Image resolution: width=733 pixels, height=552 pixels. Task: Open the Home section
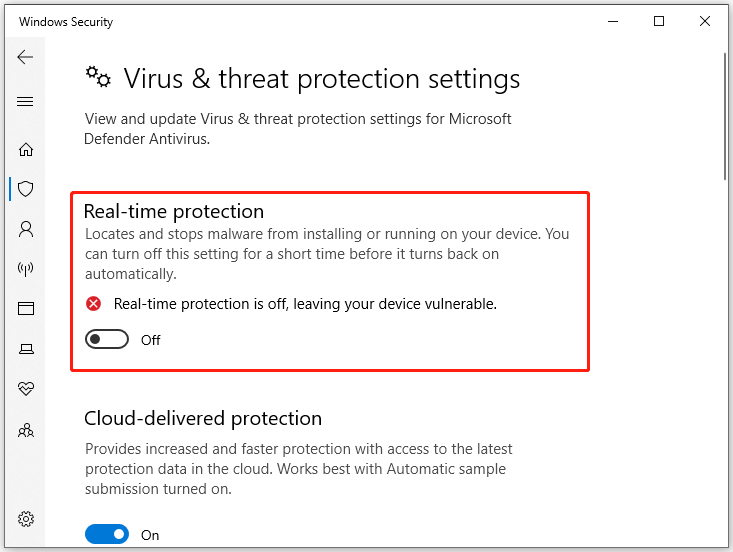pos(26,150)
